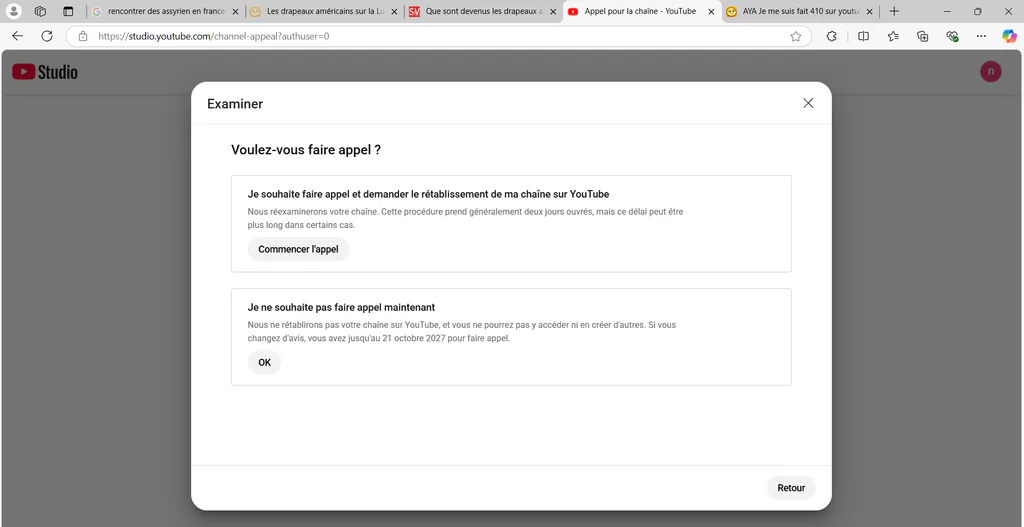The image size is (1024, 527).
Task: Open the Collections icon
Action: [x=923, y=37]
